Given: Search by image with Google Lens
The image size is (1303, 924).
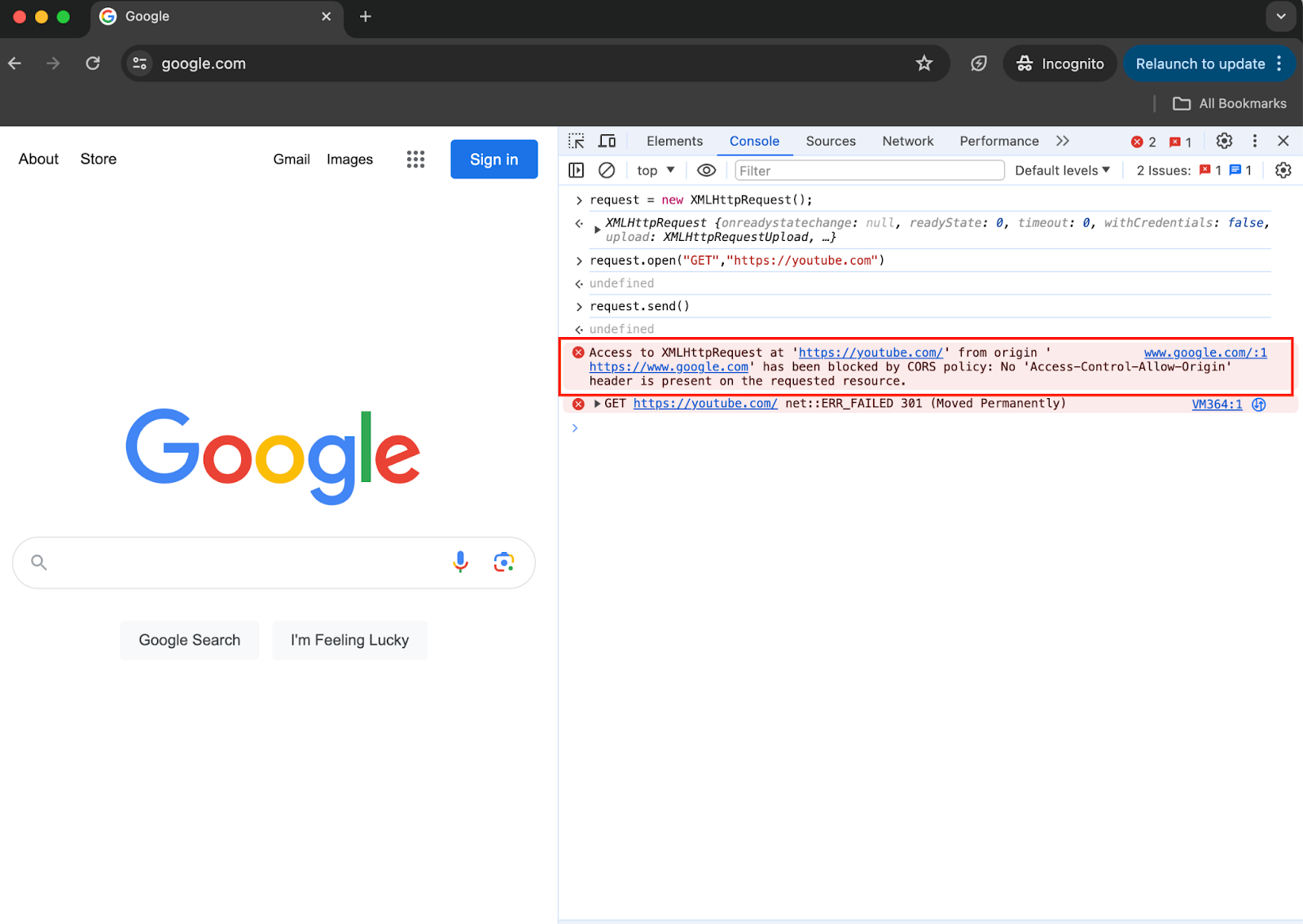Looking at the screenshot, I should point(504,562).
